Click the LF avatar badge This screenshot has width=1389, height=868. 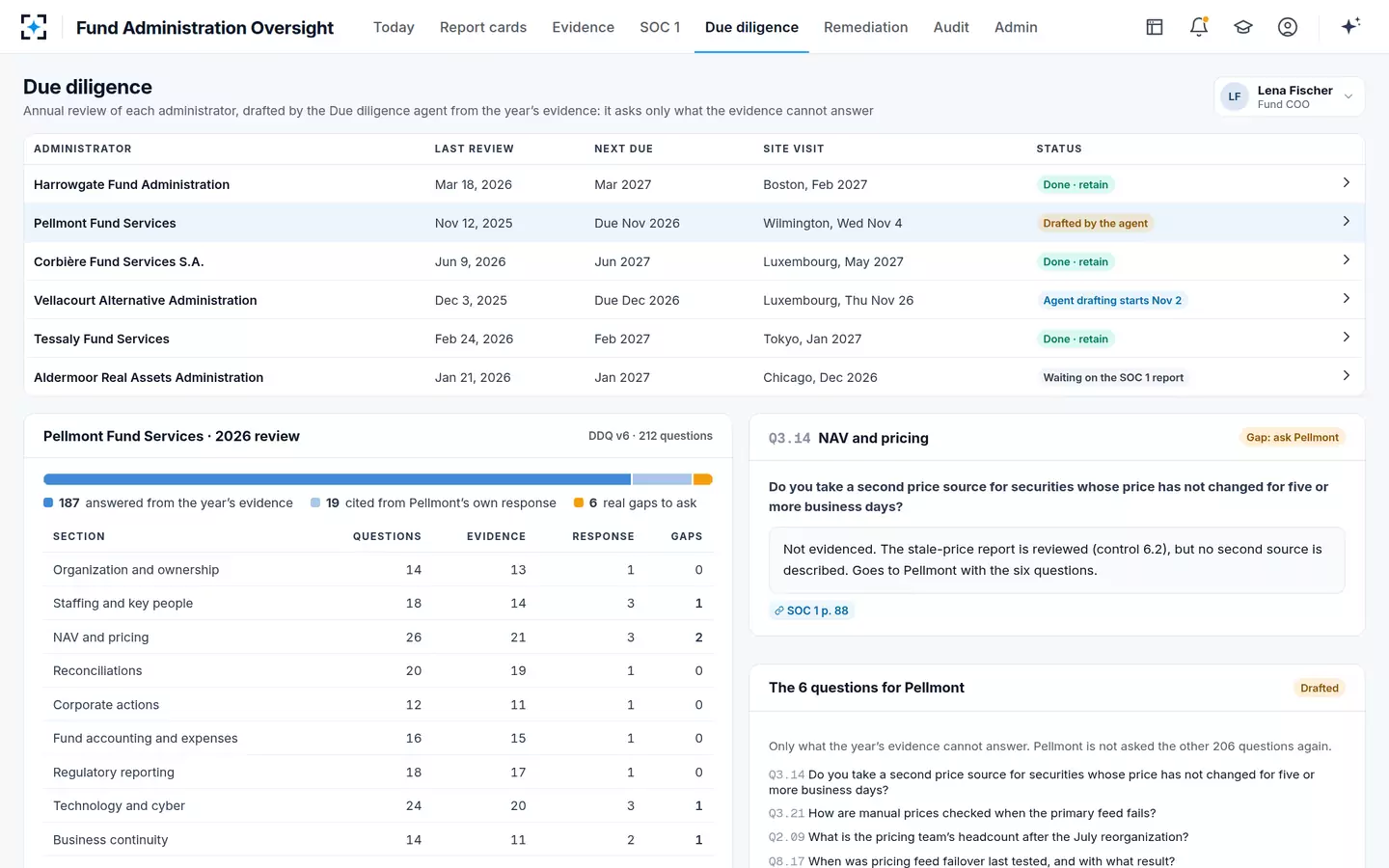tap(1235, 96)
